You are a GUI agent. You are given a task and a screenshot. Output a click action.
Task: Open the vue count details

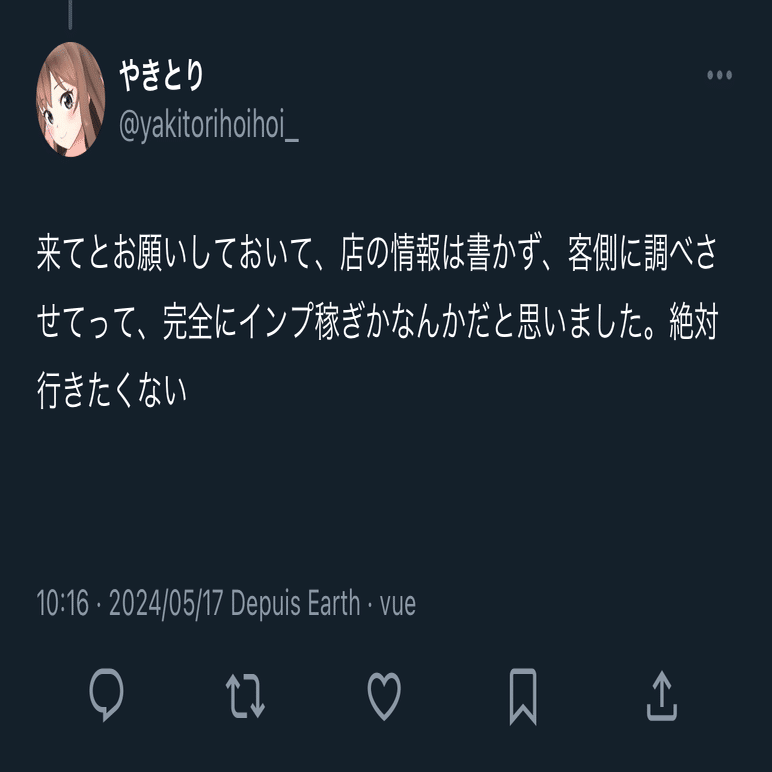click(398, 604)
